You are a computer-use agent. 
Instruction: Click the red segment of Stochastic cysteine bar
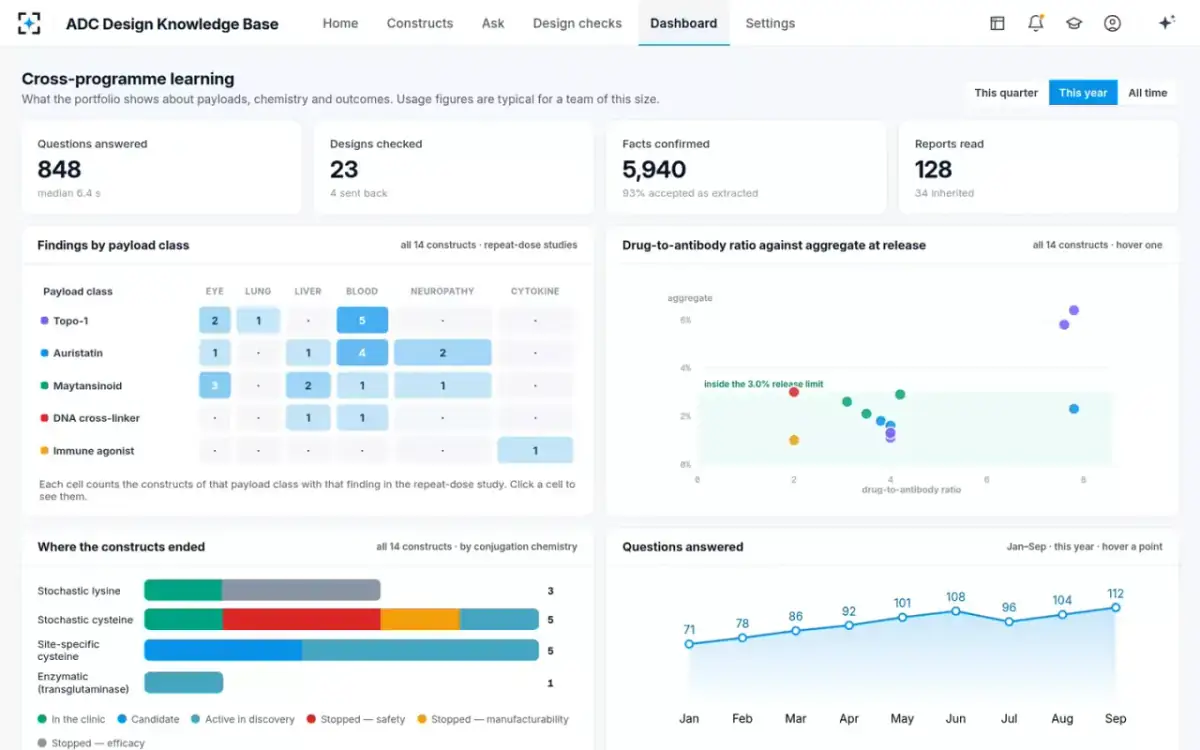[x=301, y=620]
